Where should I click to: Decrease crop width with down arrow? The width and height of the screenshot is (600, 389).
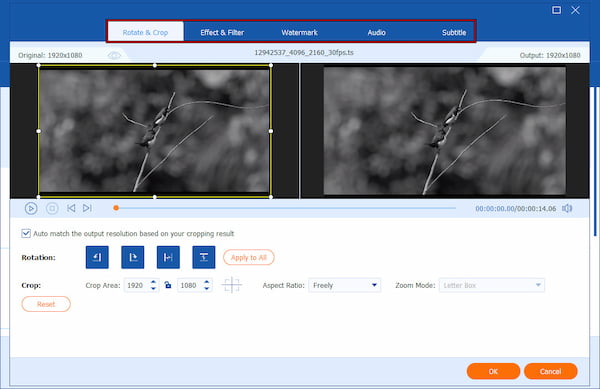(x=153, y=289)
